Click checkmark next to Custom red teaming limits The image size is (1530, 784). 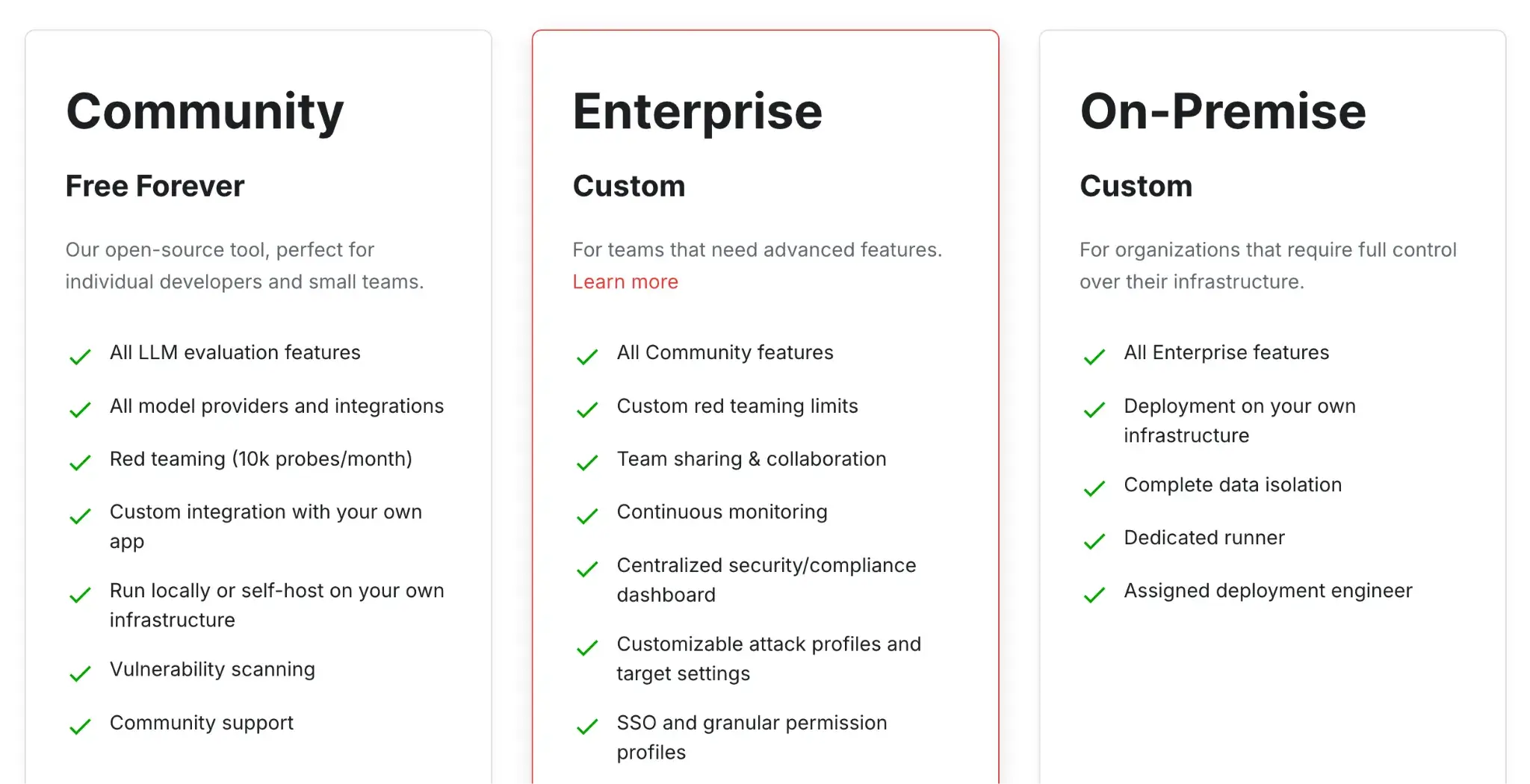click(x=587, y=410)
